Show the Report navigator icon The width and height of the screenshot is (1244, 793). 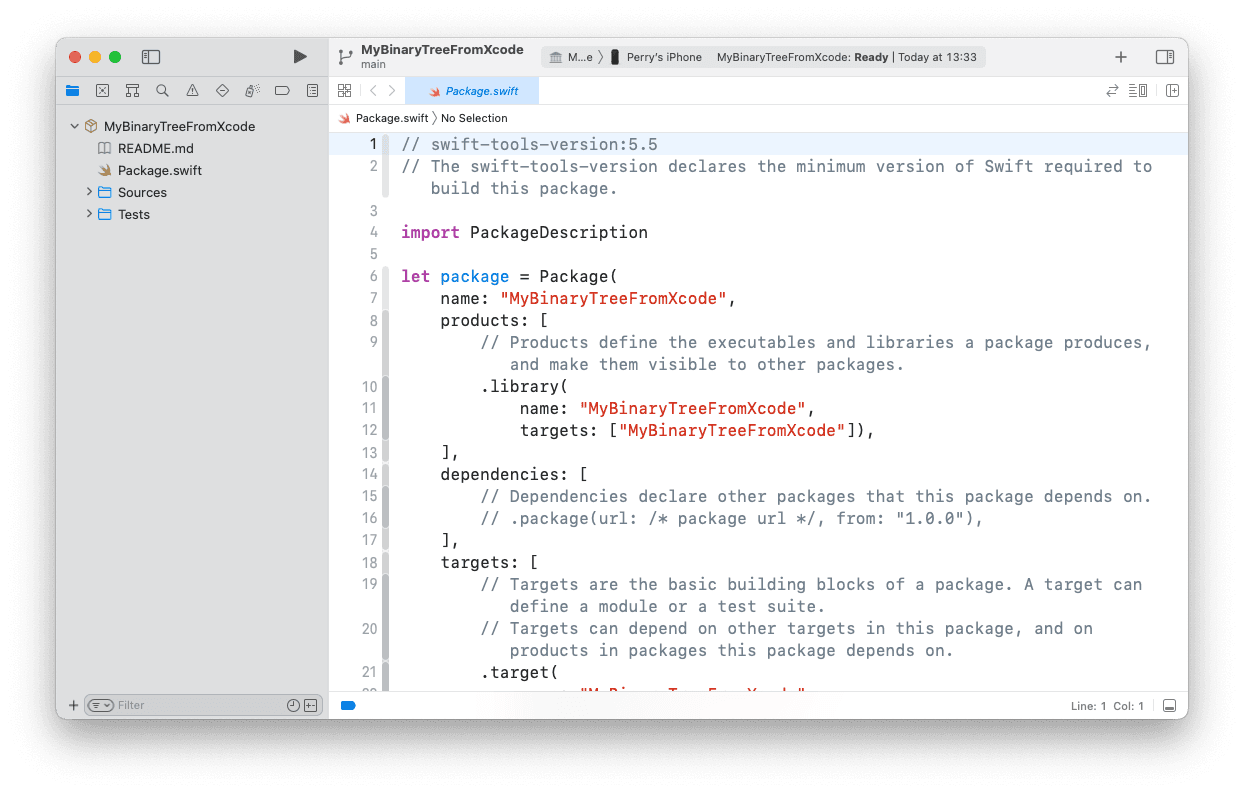pos(312,91)
